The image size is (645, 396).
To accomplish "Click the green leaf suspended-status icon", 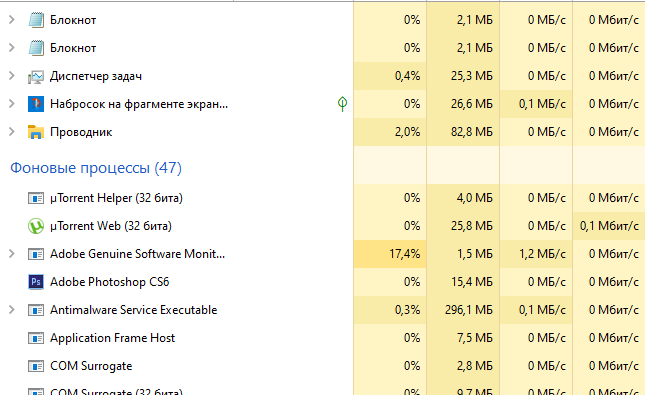I will pos(342,104).
